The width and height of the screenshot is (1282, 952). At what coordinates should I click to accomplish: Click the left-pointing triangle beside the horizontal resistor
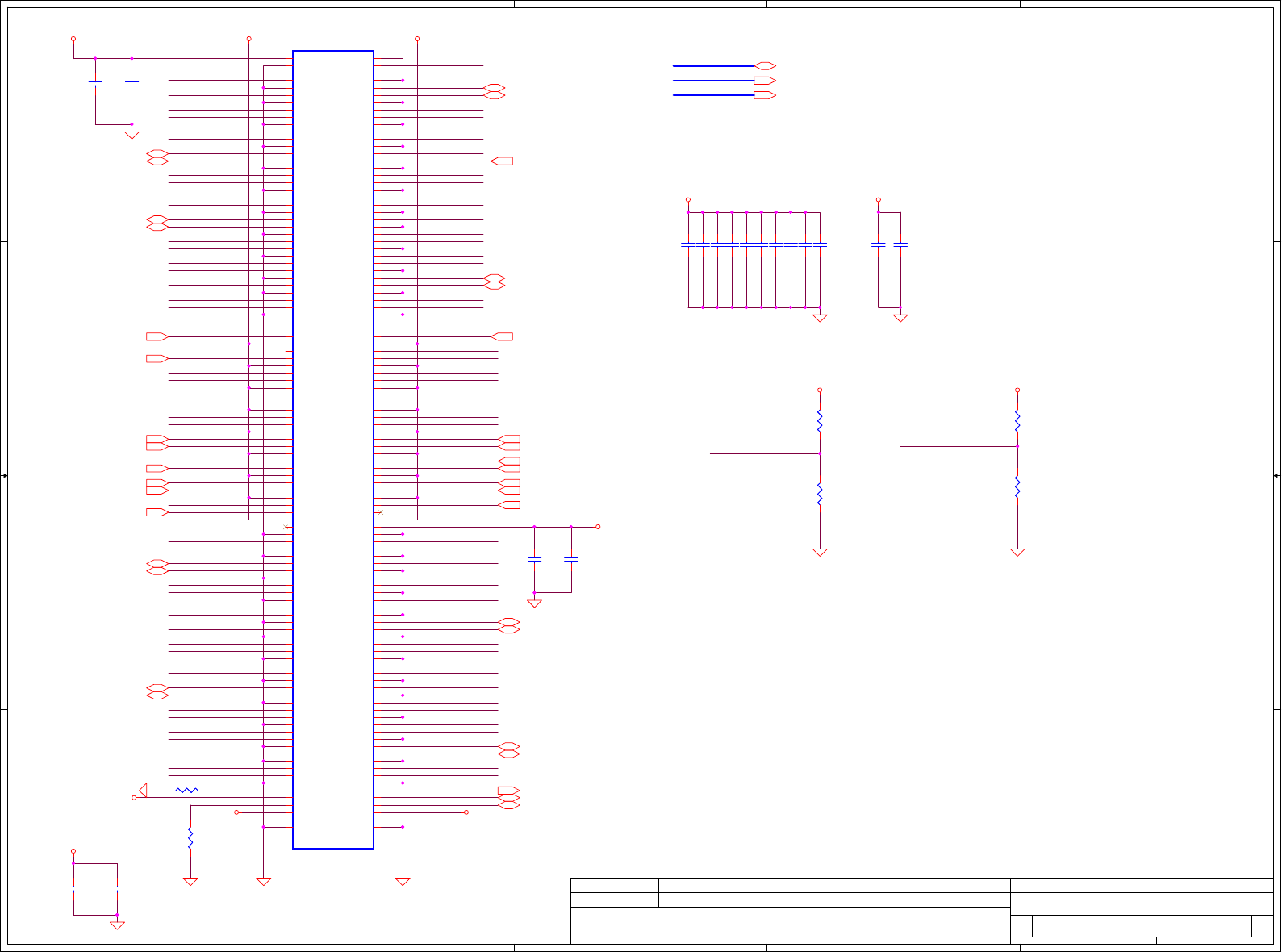pyautogui.click(x=143, y=791)
